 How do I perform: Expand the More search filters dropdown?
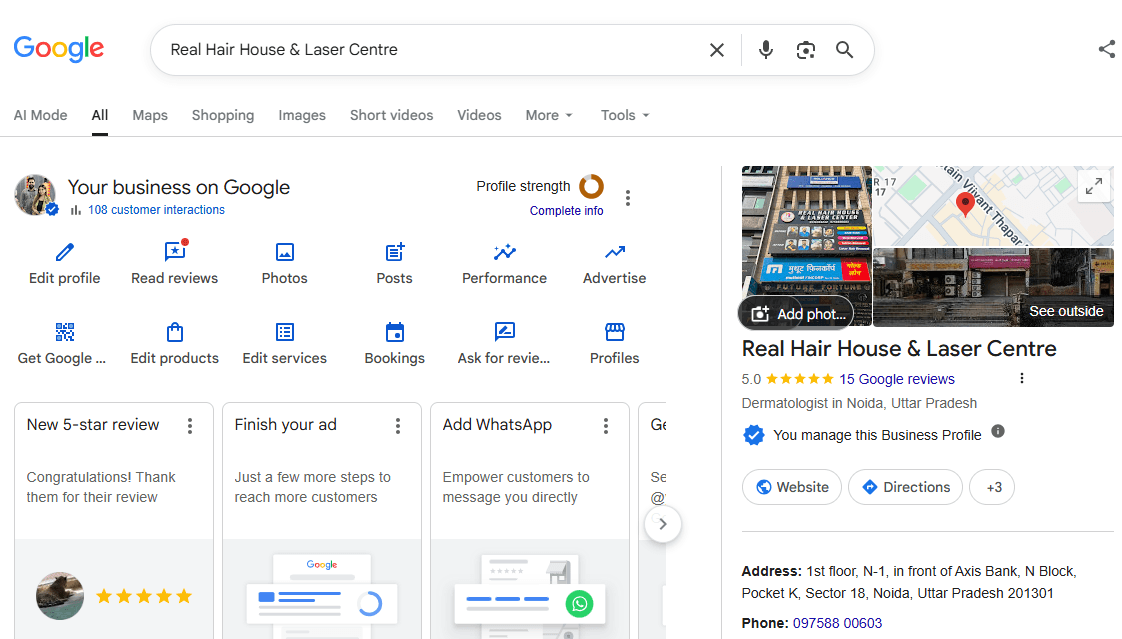tap(549, 115)
